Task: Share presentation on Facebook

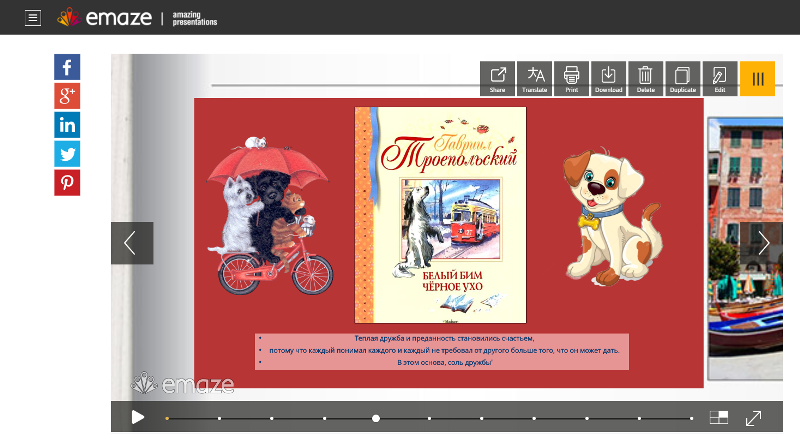Action: click(67, 67)
